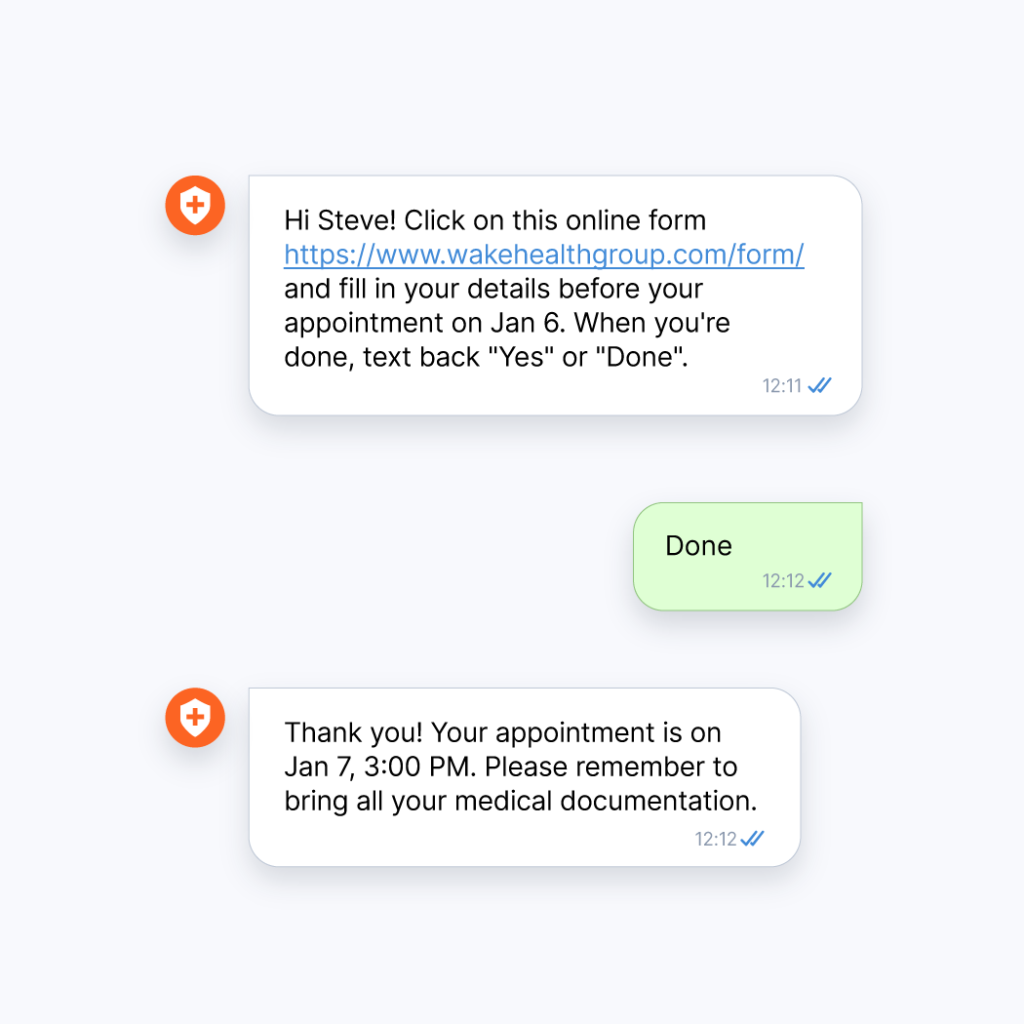The image size is (1024, 1024).
Task: Click the orange shield avatar beside the first message
Action: 195,206
